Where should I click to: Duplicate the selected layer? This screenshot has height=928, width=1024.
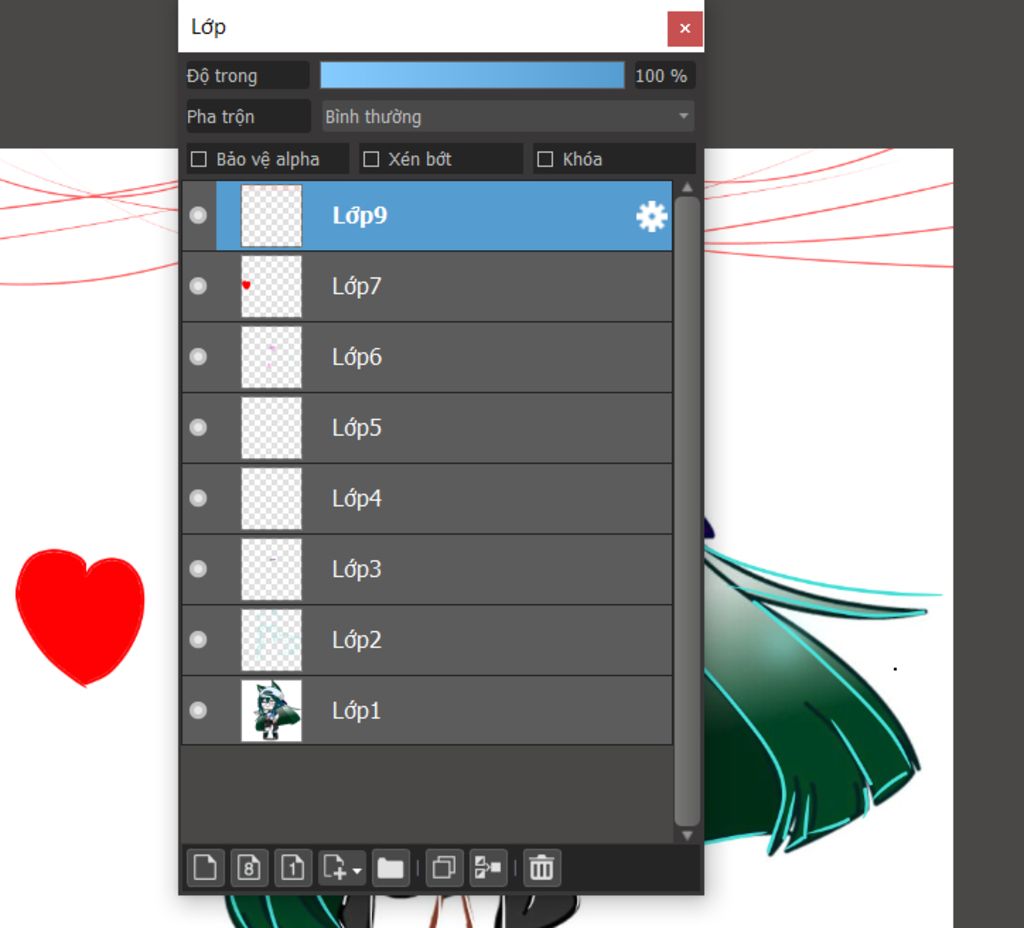click(444, 868)
